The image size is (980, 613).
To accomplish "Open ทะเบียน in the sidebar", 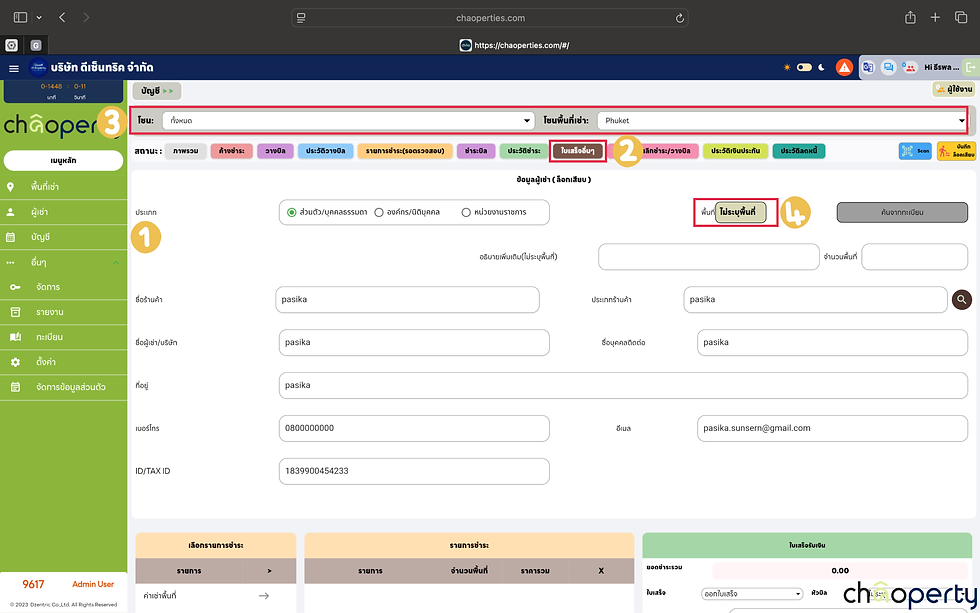I will (63, 337).
